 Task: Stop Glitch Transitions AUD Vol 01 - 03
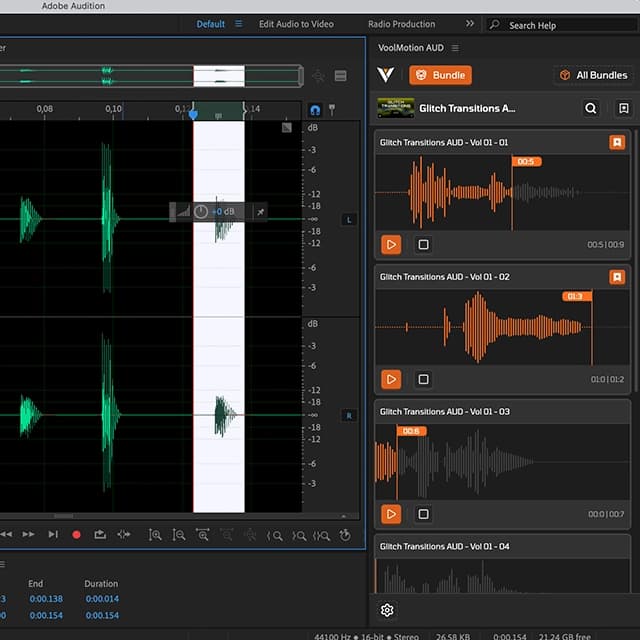click(x=423, y=514)
